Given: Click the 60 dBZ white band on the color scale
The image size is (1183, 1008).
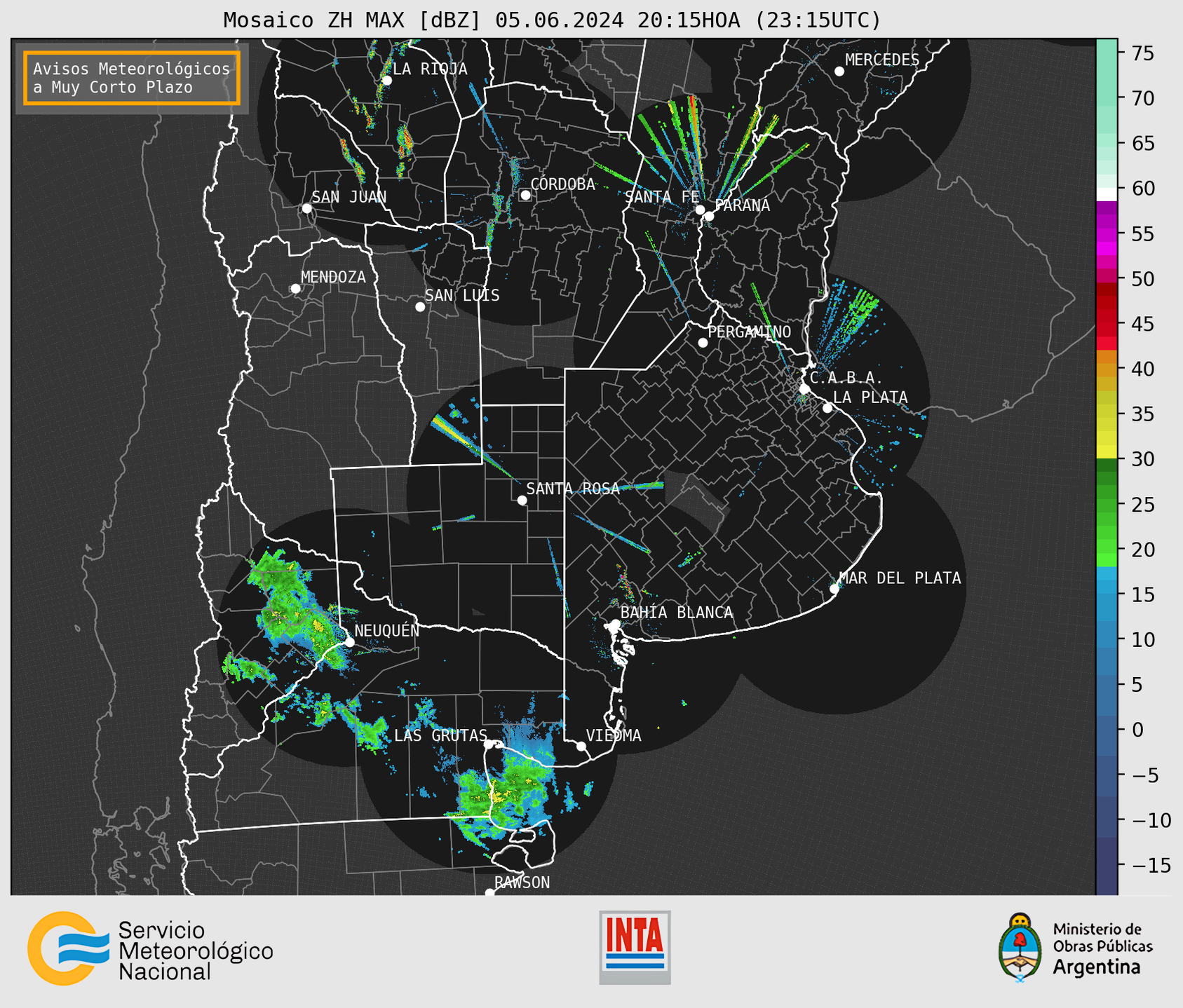Looking at the screenshot, I should [x=1107, y=194].
